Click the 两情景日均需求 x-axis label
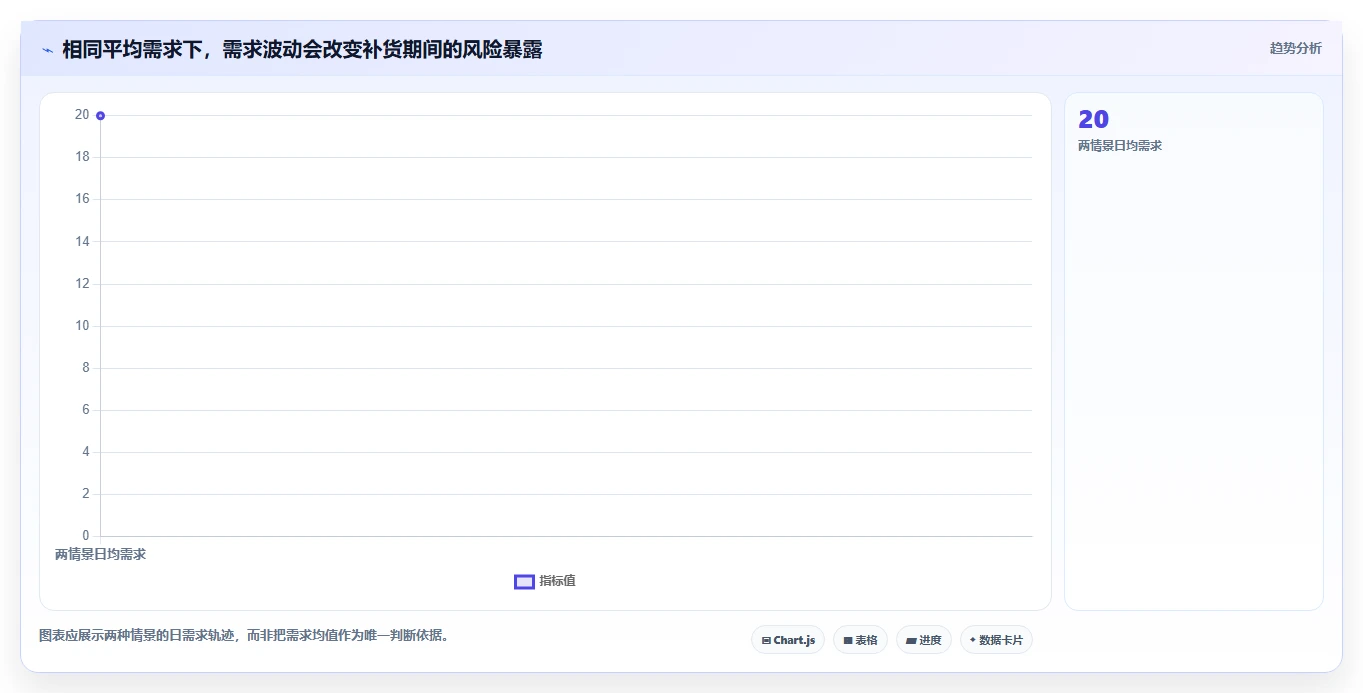Image resolution: width=1363 pixels, height=693 pixels. (100, 554)
